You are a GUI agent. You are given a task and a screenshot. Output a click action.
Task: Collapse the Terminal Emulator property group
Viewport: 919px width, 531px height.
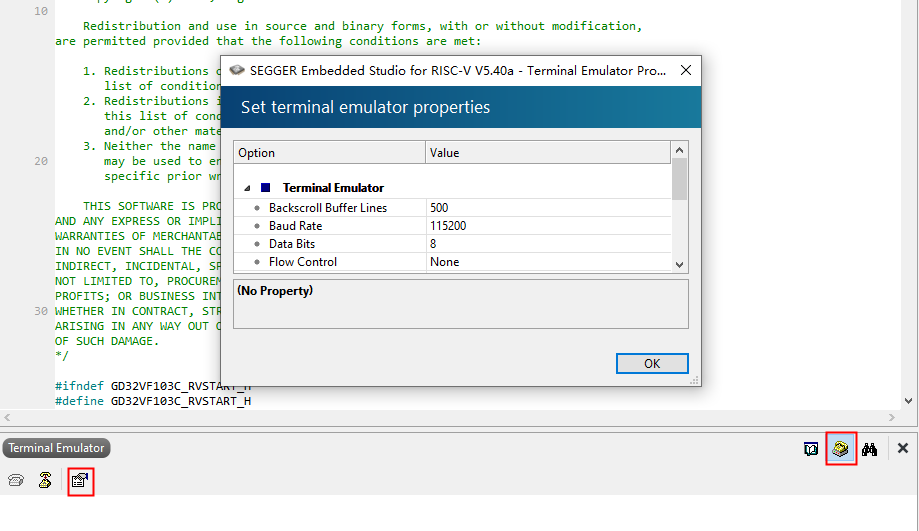pyautogui.click(x=247, y=188)
